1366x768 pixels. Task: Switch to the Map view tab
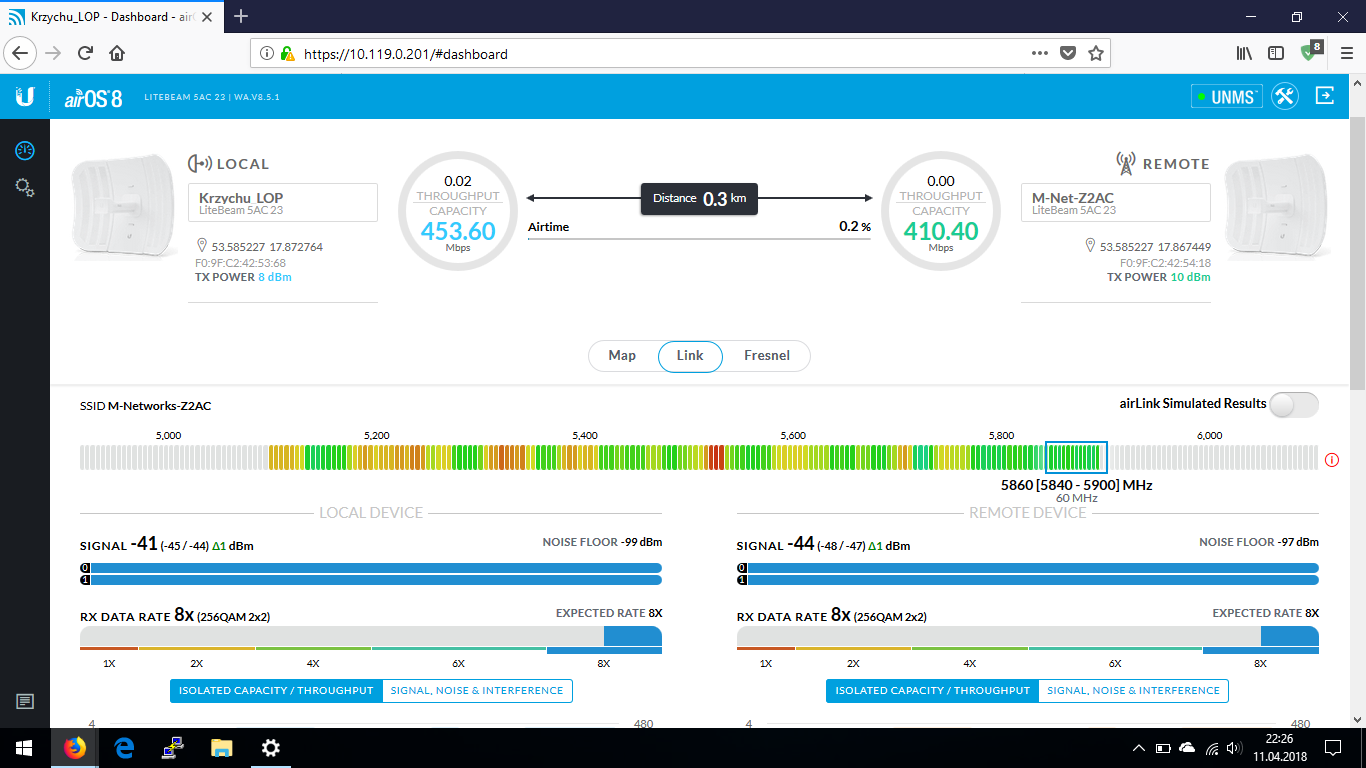[x=622, y=356]
